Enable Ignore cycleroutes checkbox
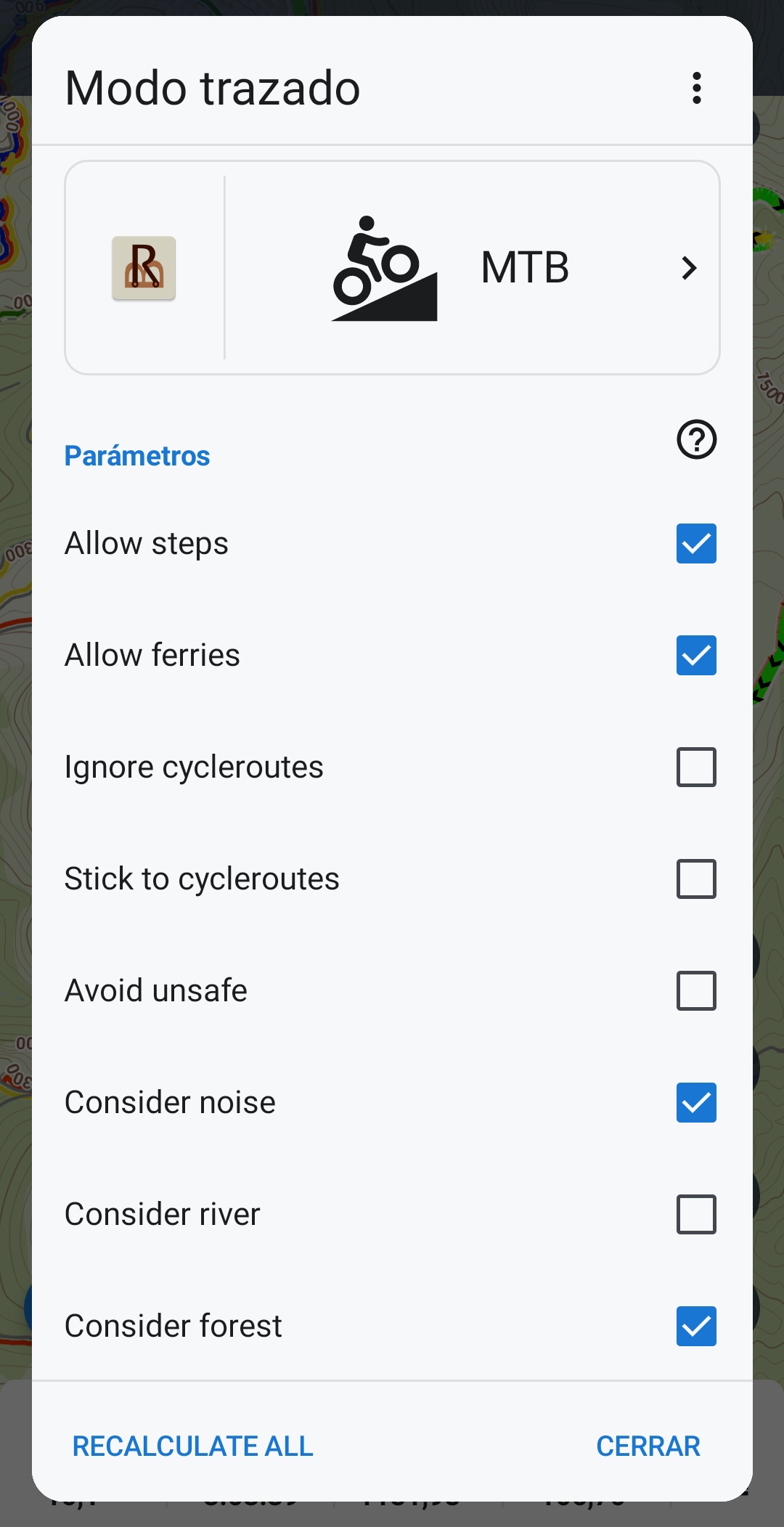This screenshot has height=1527, width=784. pyautogui.click(x=696, y=767)
